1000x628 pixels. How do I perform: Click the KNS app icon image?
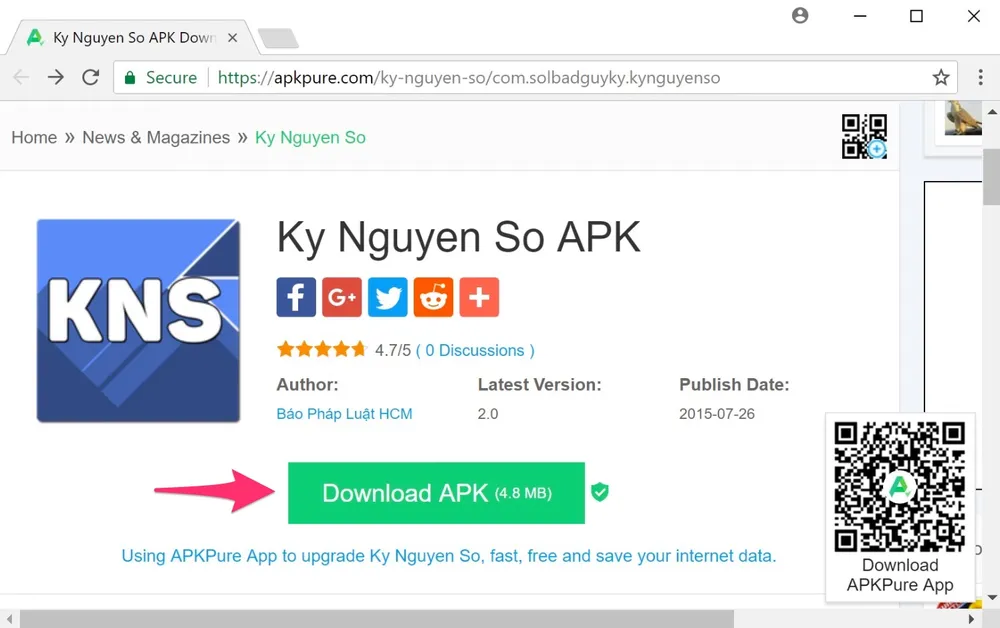(138, 321)
